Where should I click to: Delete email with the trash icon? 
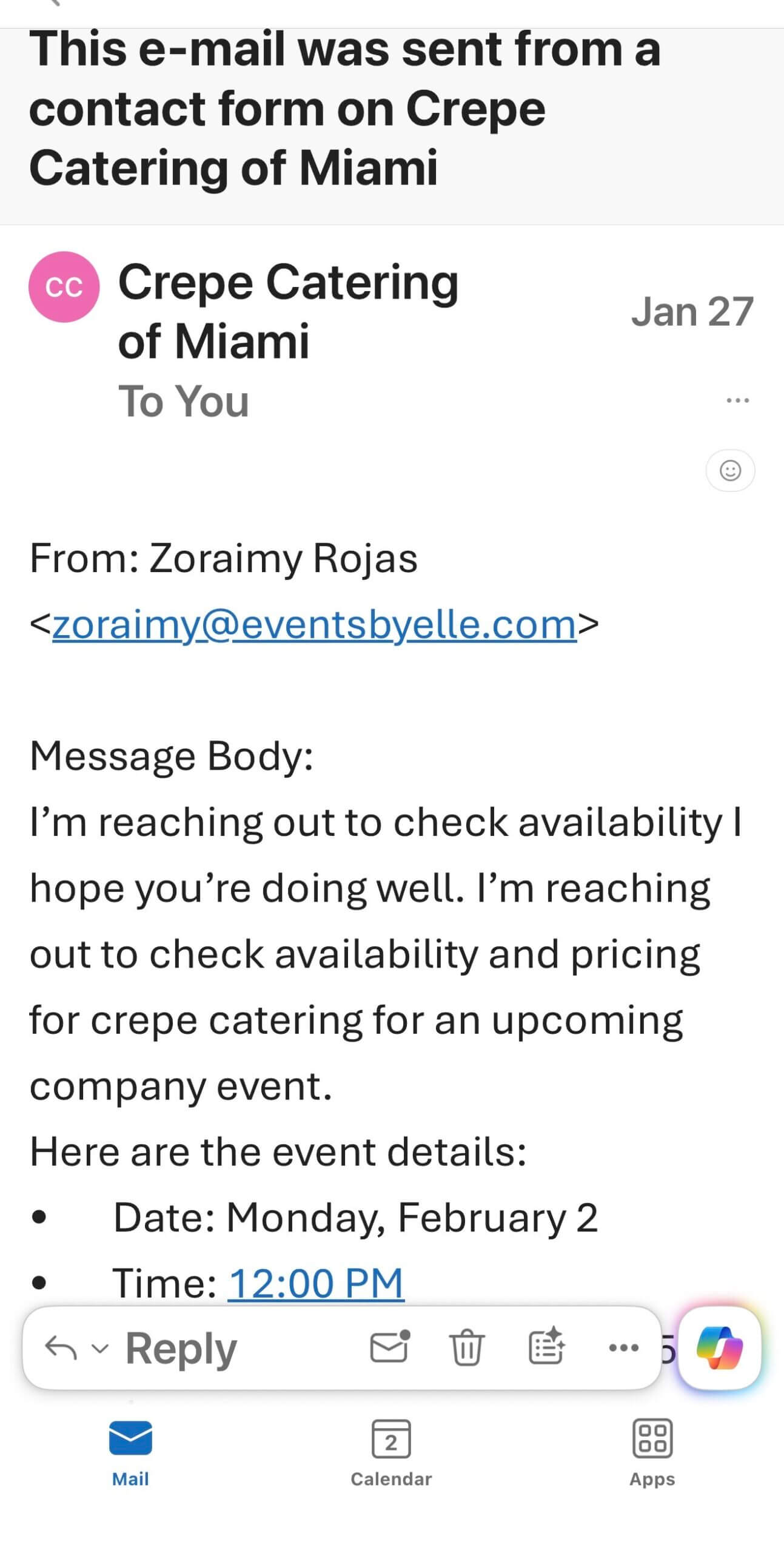point(467,1347)
